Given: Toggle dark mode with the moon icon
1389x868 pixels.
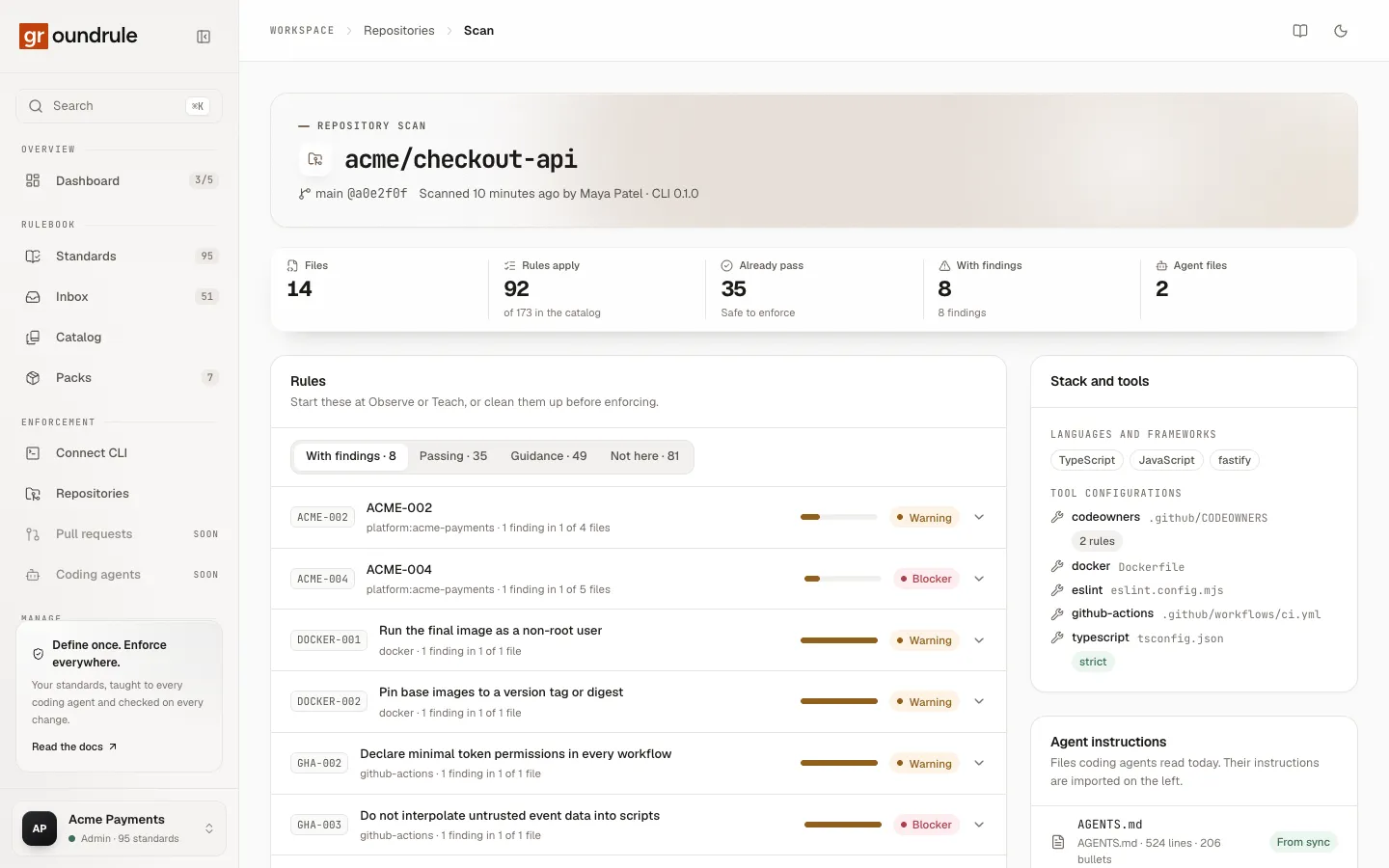Looking at the screenshot, I should coord(1341,31).
